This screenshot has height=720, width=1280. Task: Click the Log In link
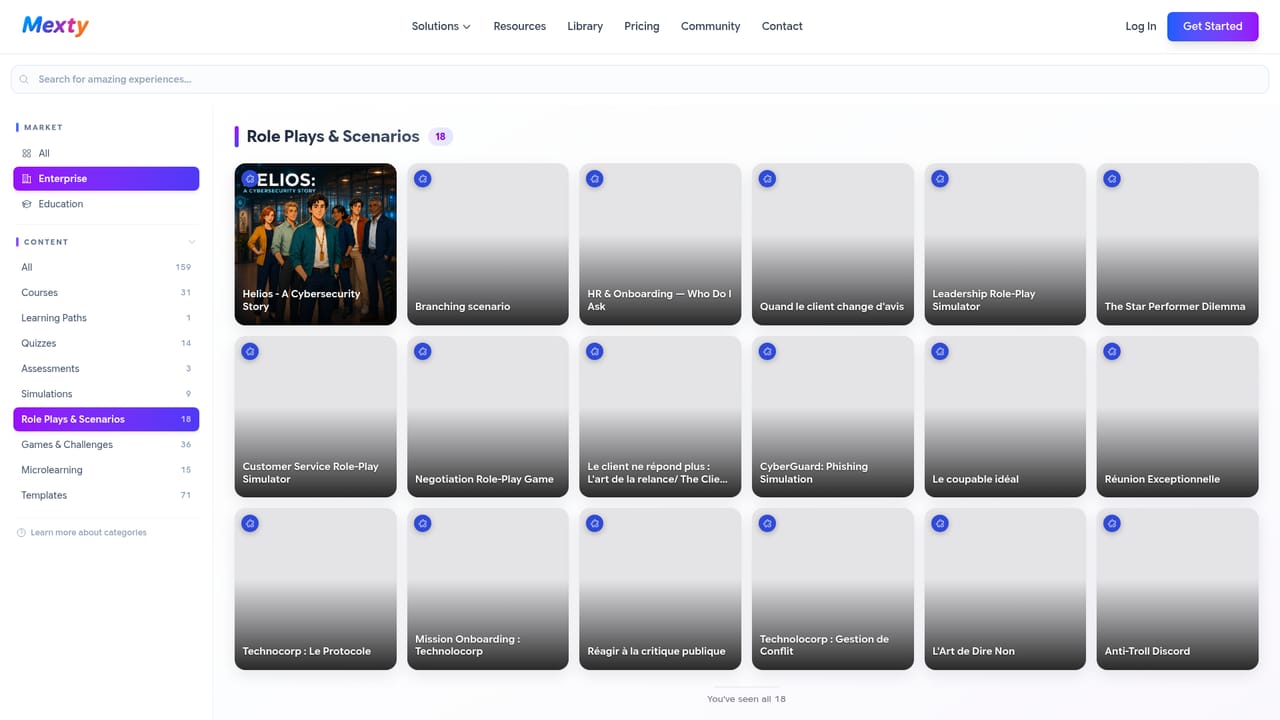(x=1141, y=26)
